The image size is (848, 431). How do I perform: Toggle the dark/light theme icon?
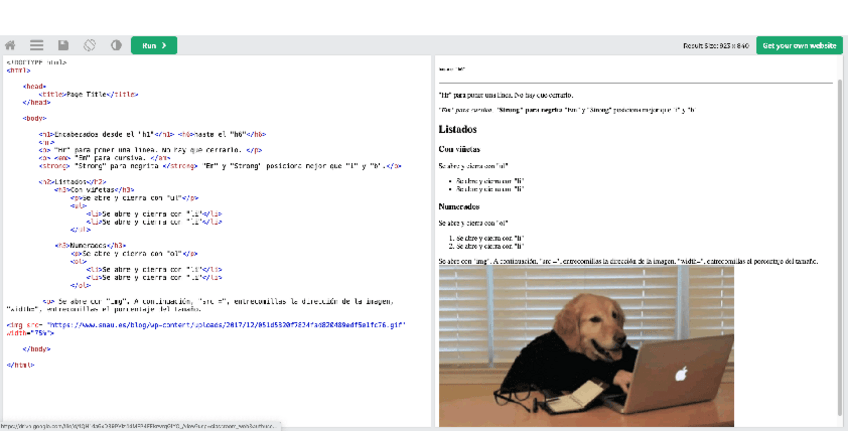(115, 45)
